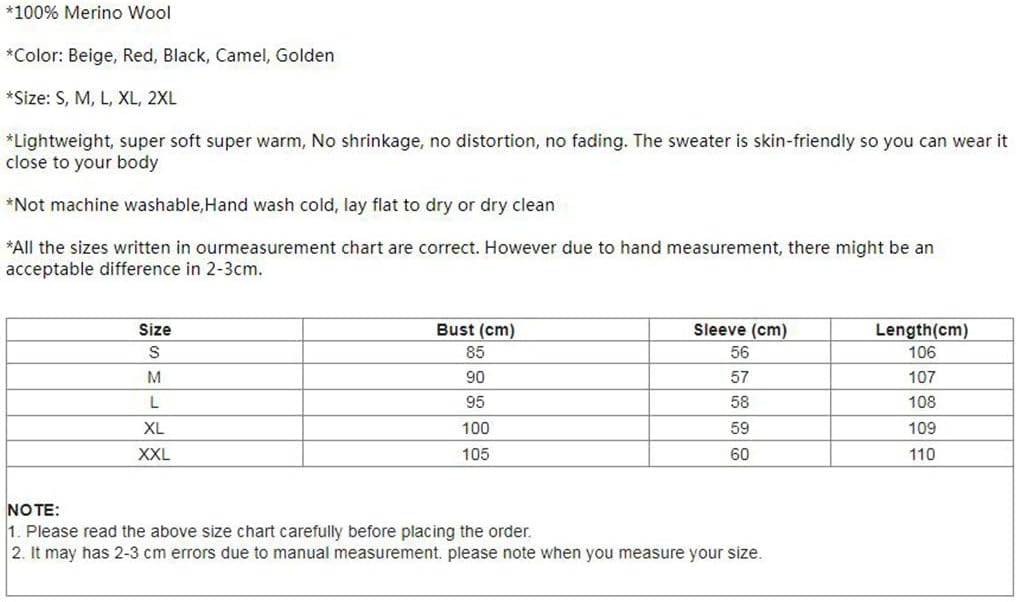Screen dimensions: 1017x602
Task: Click the Size: S, M, L, XL, 2XL line
Action: click(91, 98)
